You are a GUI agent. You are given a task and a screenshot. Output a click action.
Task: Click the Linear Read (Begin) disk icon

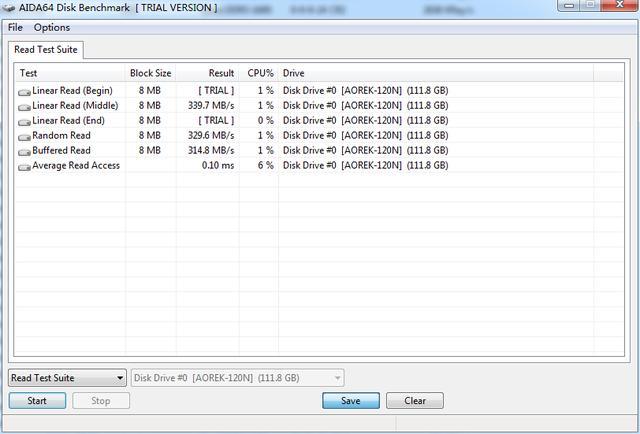click(24, 91)
